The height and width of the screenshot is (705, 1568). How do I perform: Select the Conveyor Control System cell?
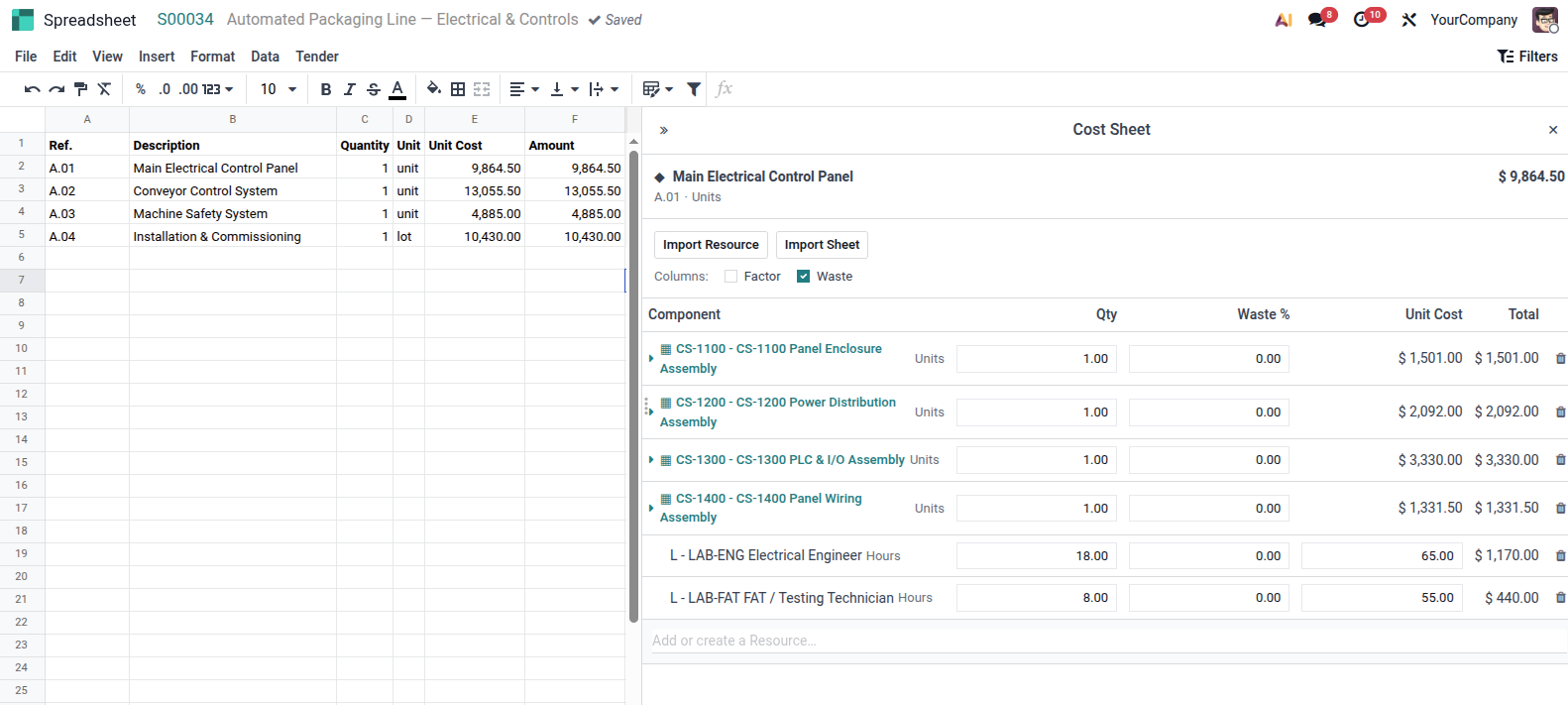click(x=233, y=190)
